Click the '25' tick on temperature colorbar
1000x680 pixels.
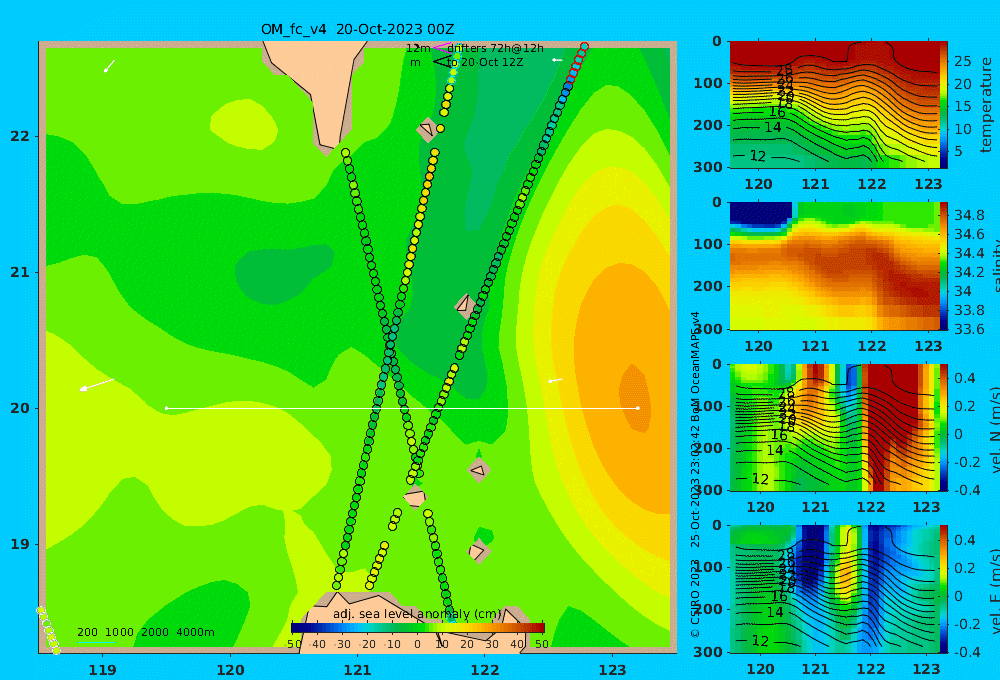pyautogui.click(x=962, y=61)
